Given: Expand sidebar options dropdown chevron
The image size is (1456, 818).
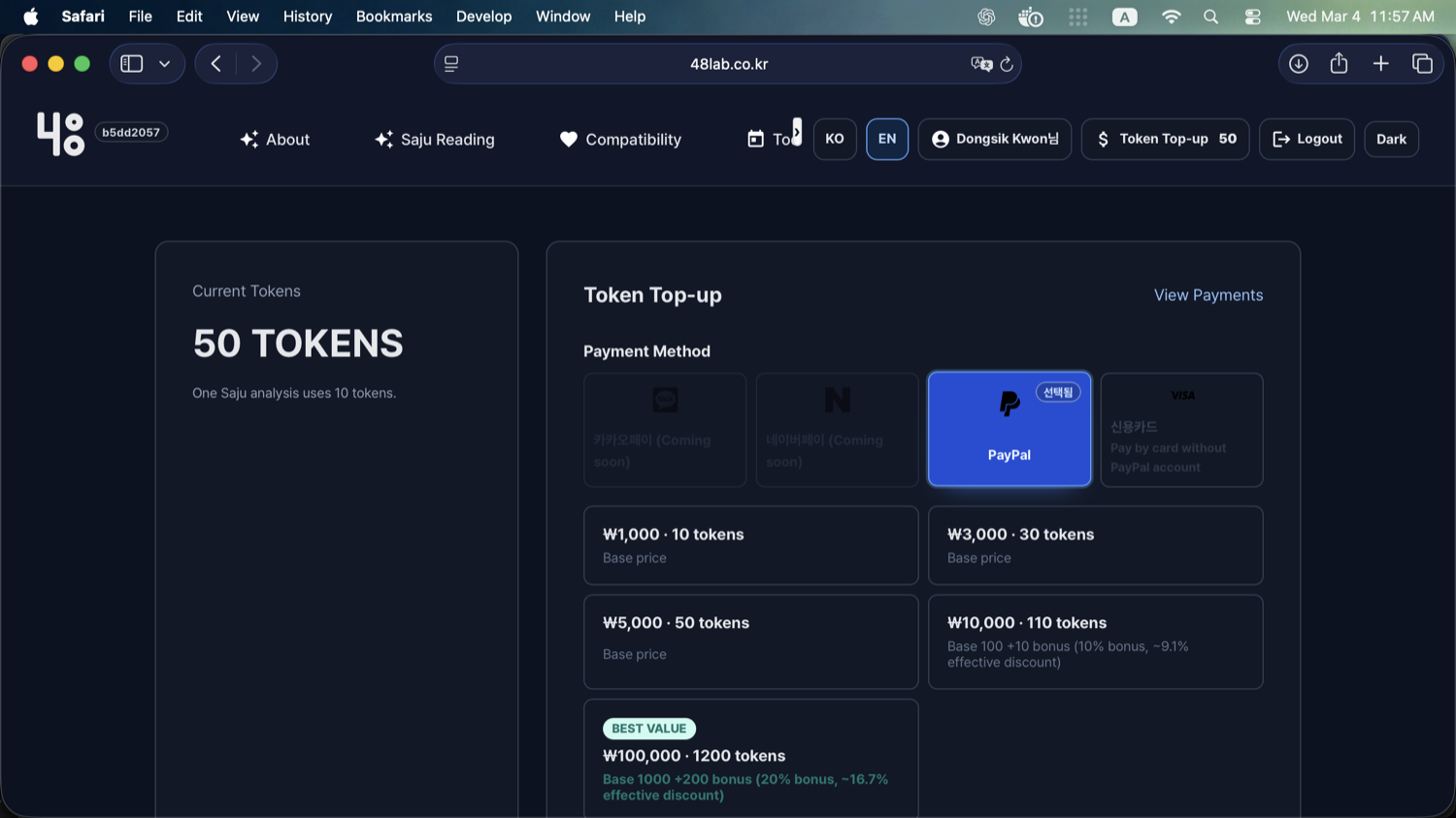Looking at the screenshot, I should pyautogui.click(x=165, y=64).
